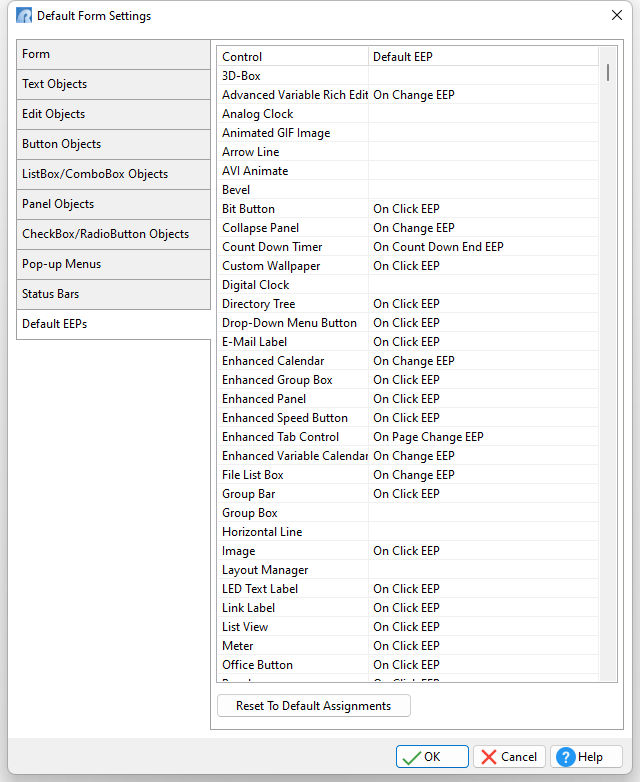This screenshot has height=782, width=640.
Task: Select the Bevel row
Action: (408, 190)
